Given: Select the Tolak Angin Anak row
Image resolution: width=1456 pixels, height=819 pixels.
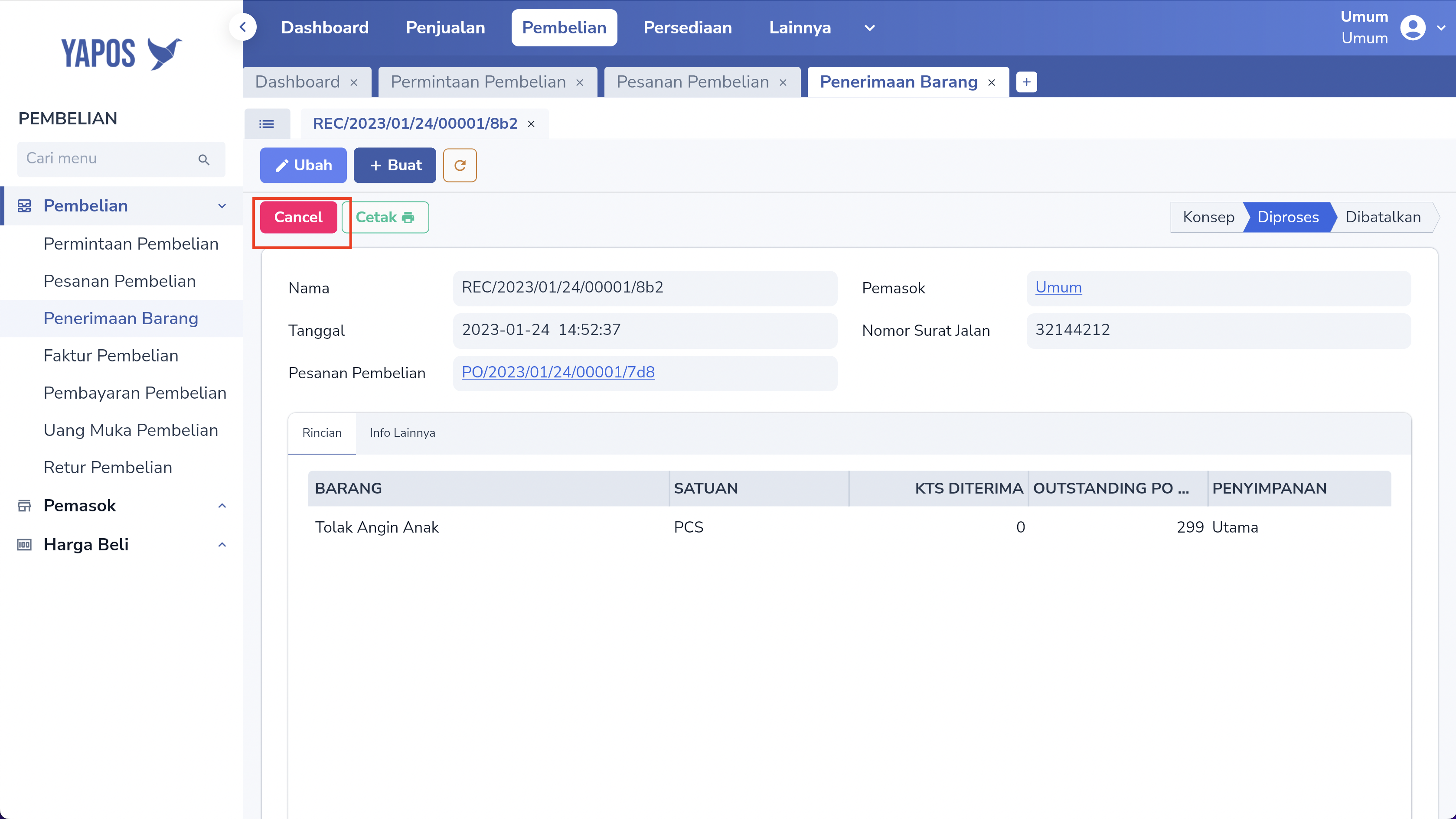Looking at the screenshot, I should tap(849, 527).
